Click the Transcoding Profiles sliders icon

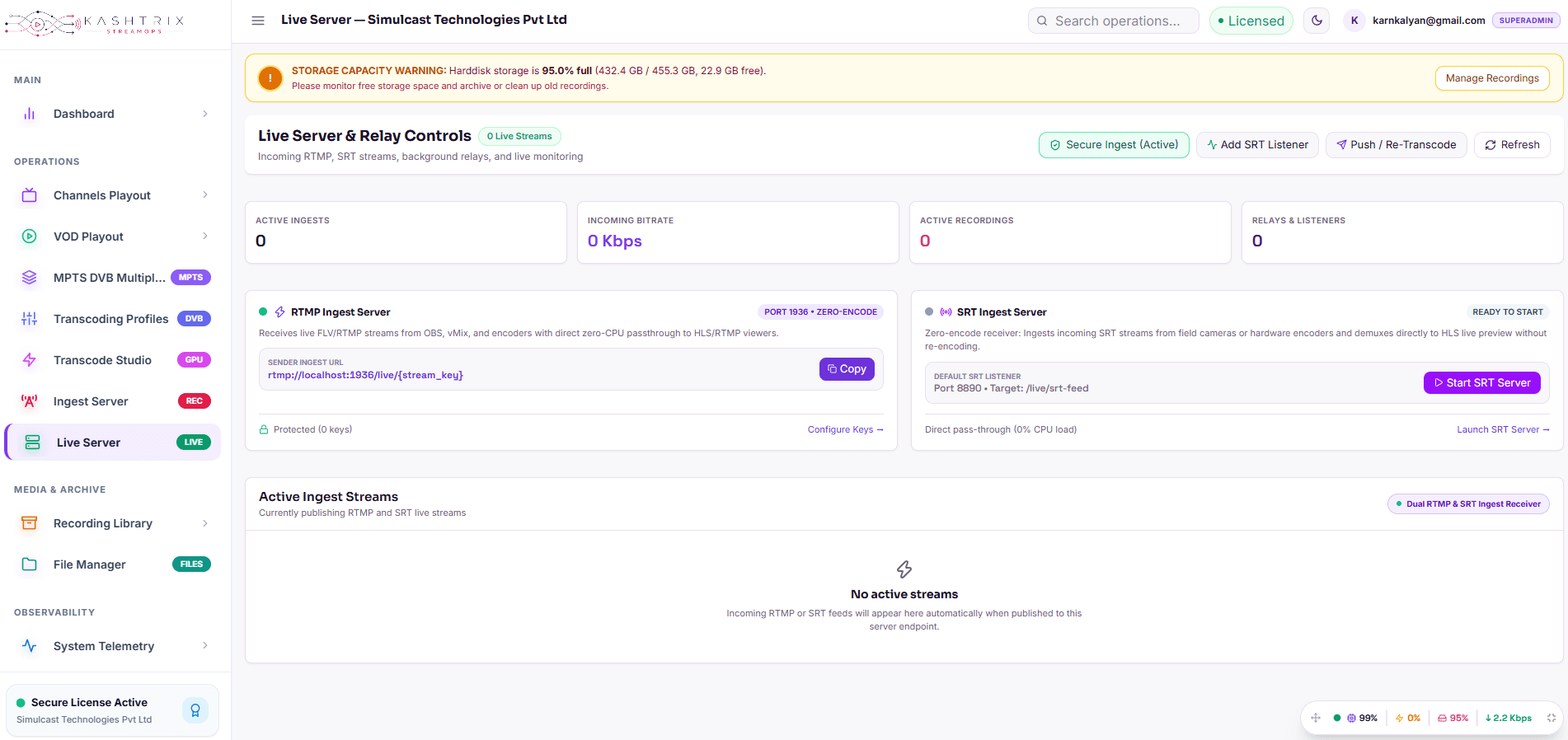[x=30, y=319]
